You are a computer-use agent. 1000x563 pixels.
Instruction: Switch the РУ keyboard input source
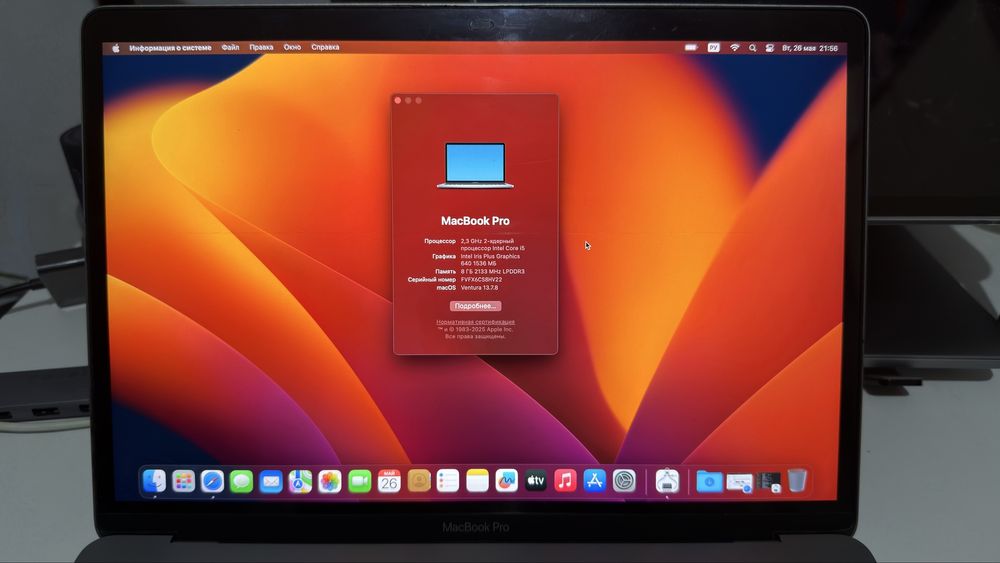(x=714, y=48)
